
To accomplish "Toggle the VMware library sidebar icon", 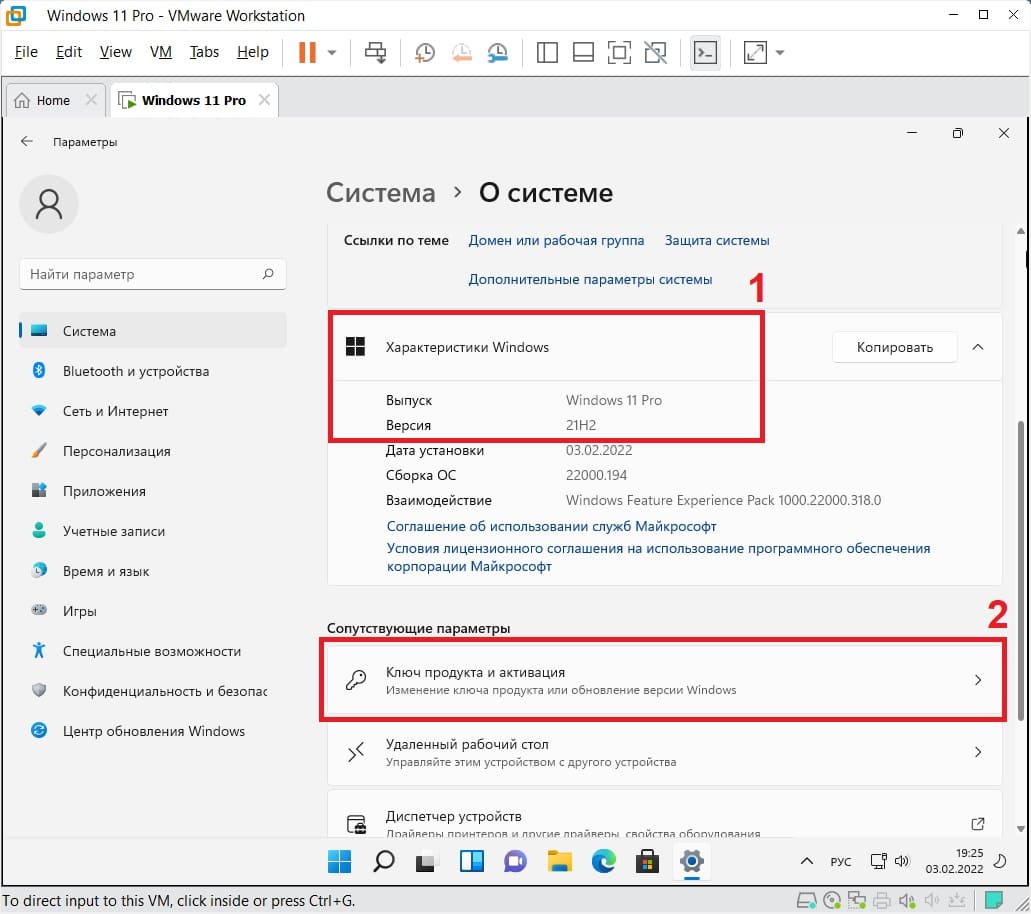I will tap(547, 53).
